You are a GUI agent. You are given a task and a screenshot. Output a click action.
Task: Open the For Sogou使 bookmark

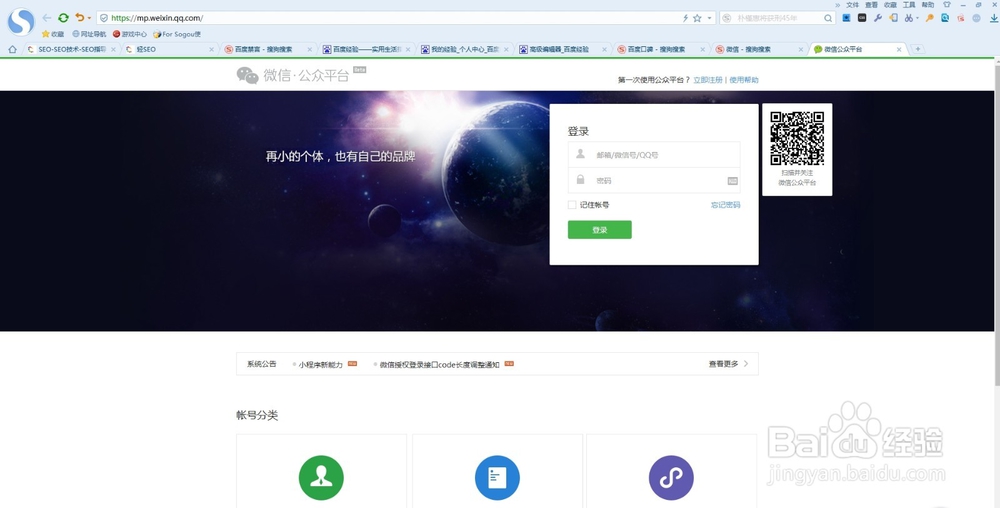(x=177, y=34)
